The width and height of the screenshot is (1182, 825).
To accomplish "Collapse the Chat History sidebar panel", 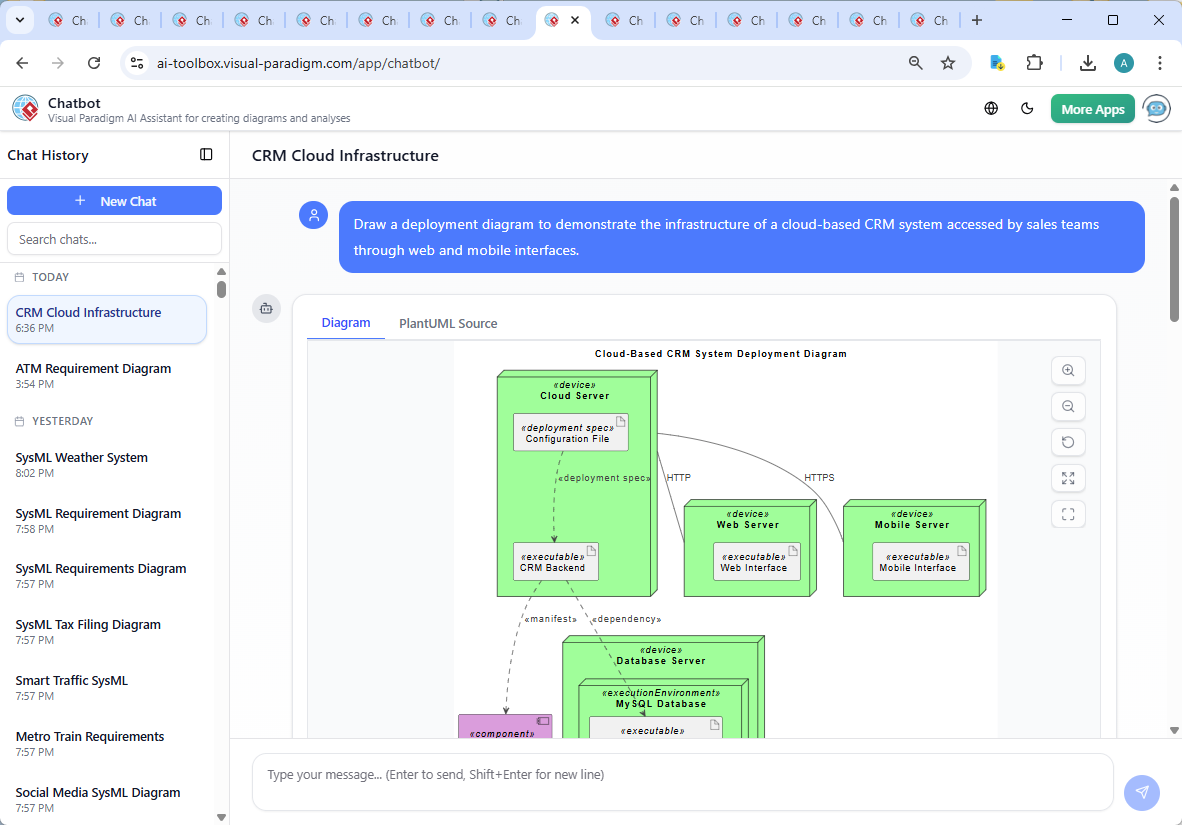I will click(x=206, y=154).
